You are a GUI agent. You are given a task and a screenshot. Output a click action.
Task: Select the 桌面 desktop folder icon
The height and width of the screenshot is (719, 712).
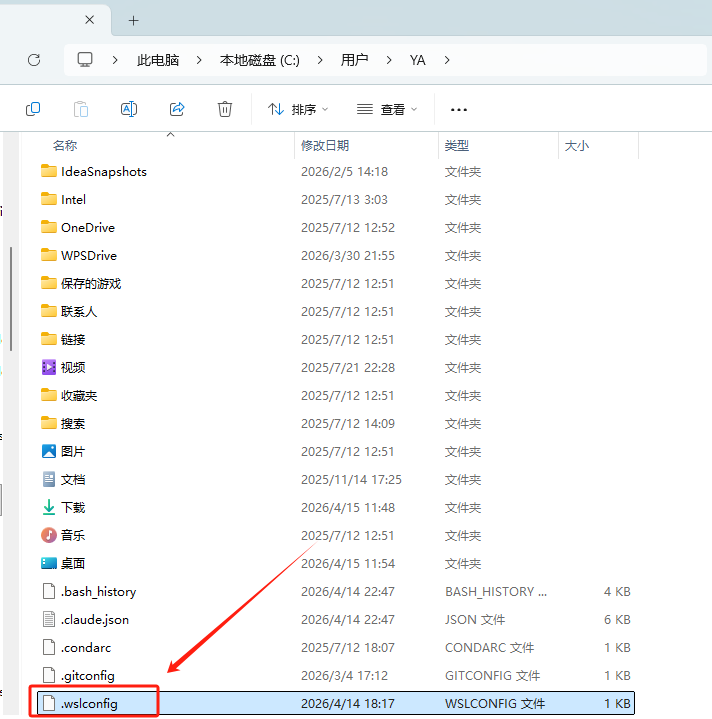[49, 563]
